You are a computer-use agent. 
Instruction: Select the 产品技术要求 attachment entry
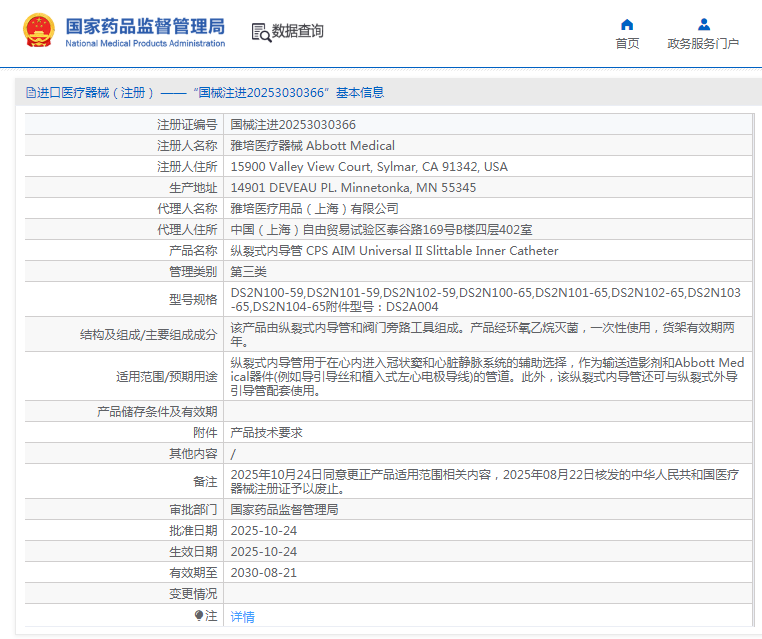coord(266,432)
